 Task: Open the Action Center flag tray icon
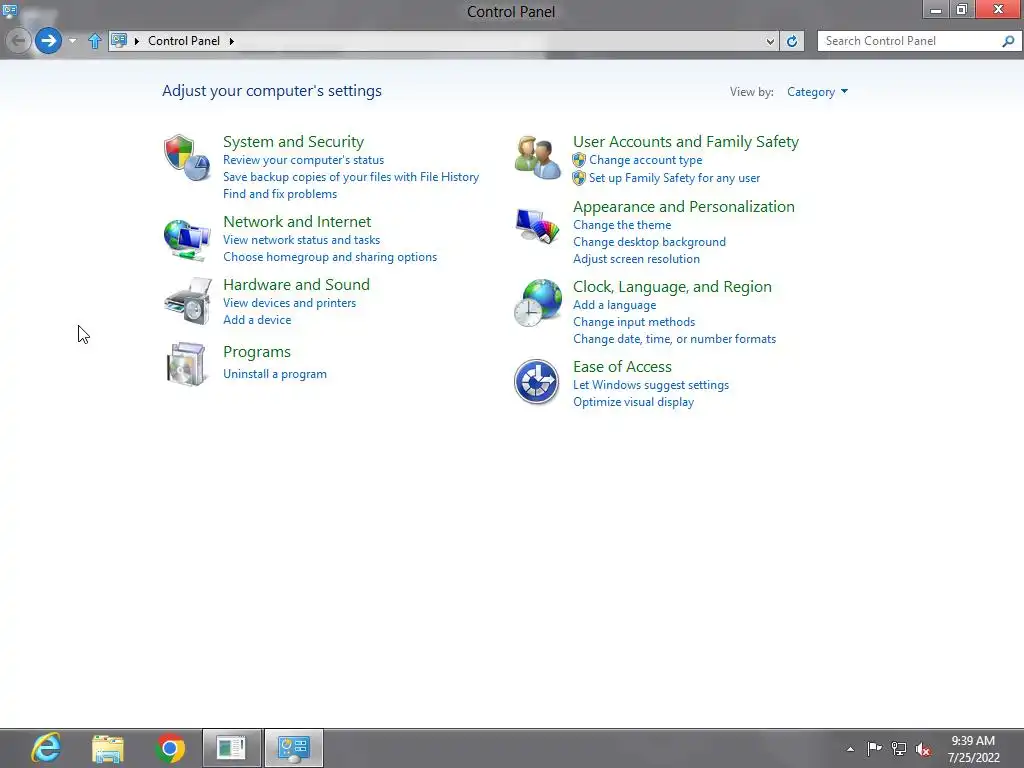click(x=874, y=748)
